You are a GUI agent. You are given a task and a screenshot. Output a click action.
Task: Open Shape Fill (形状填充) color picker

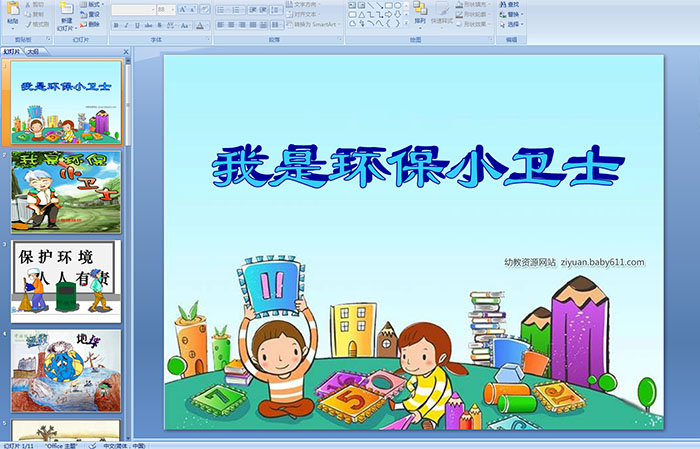474,4
